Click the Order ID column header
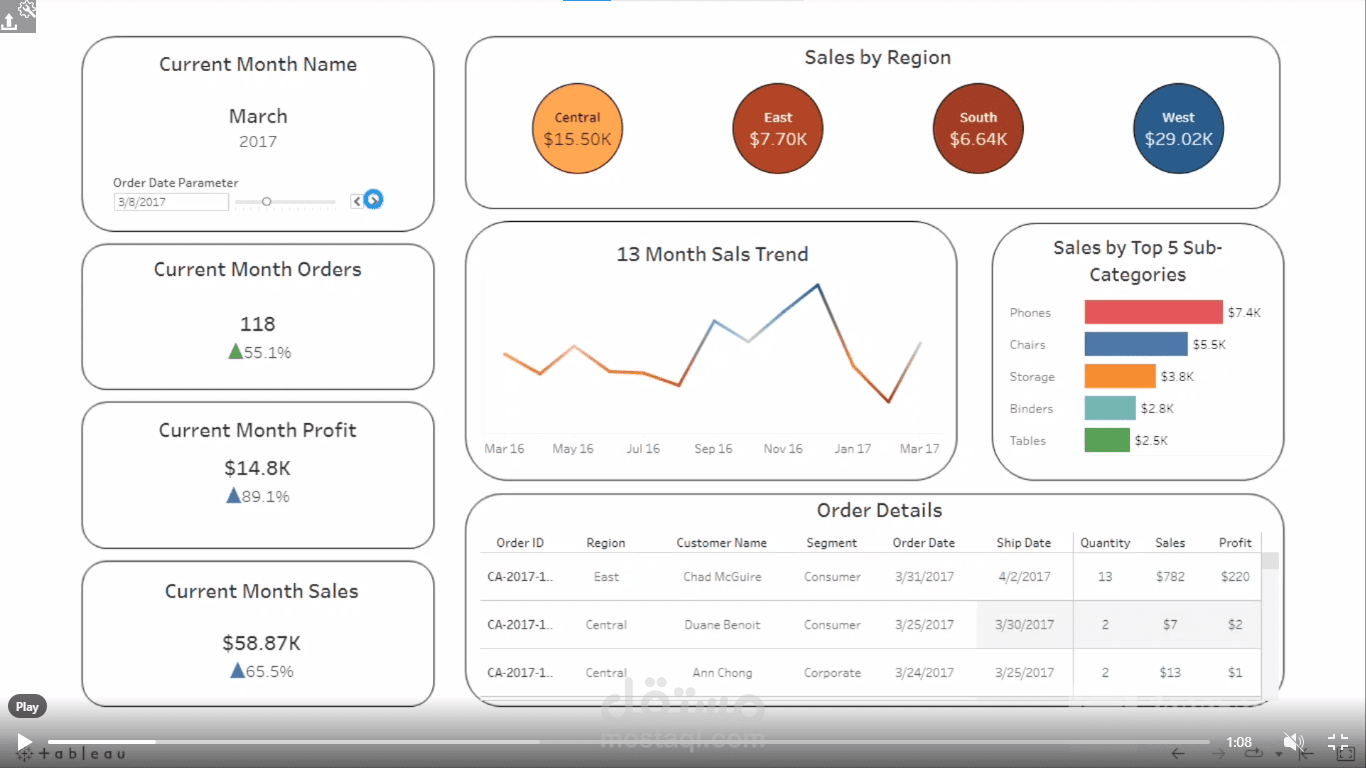This screenshot has width=1366, height=768. [520, 543]
